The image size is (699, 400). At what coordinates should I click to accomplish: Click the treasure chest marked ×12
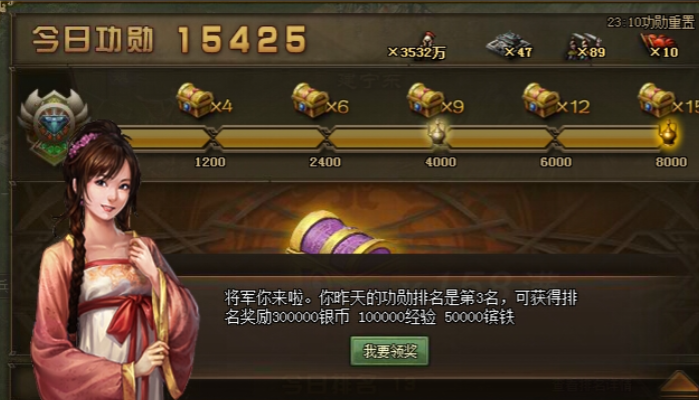[540, 100]
